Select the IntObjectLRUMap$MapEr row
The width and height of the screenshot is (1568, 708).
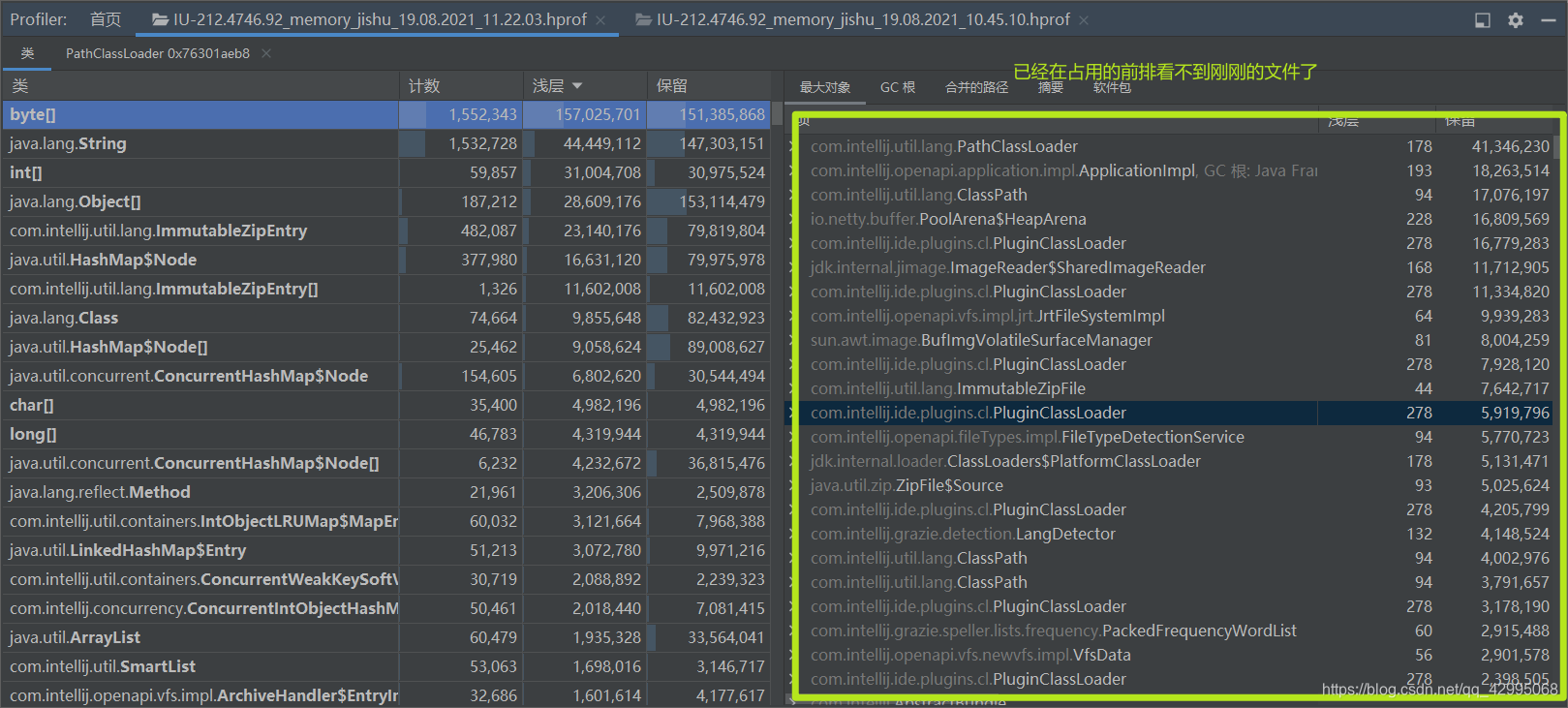386,521
